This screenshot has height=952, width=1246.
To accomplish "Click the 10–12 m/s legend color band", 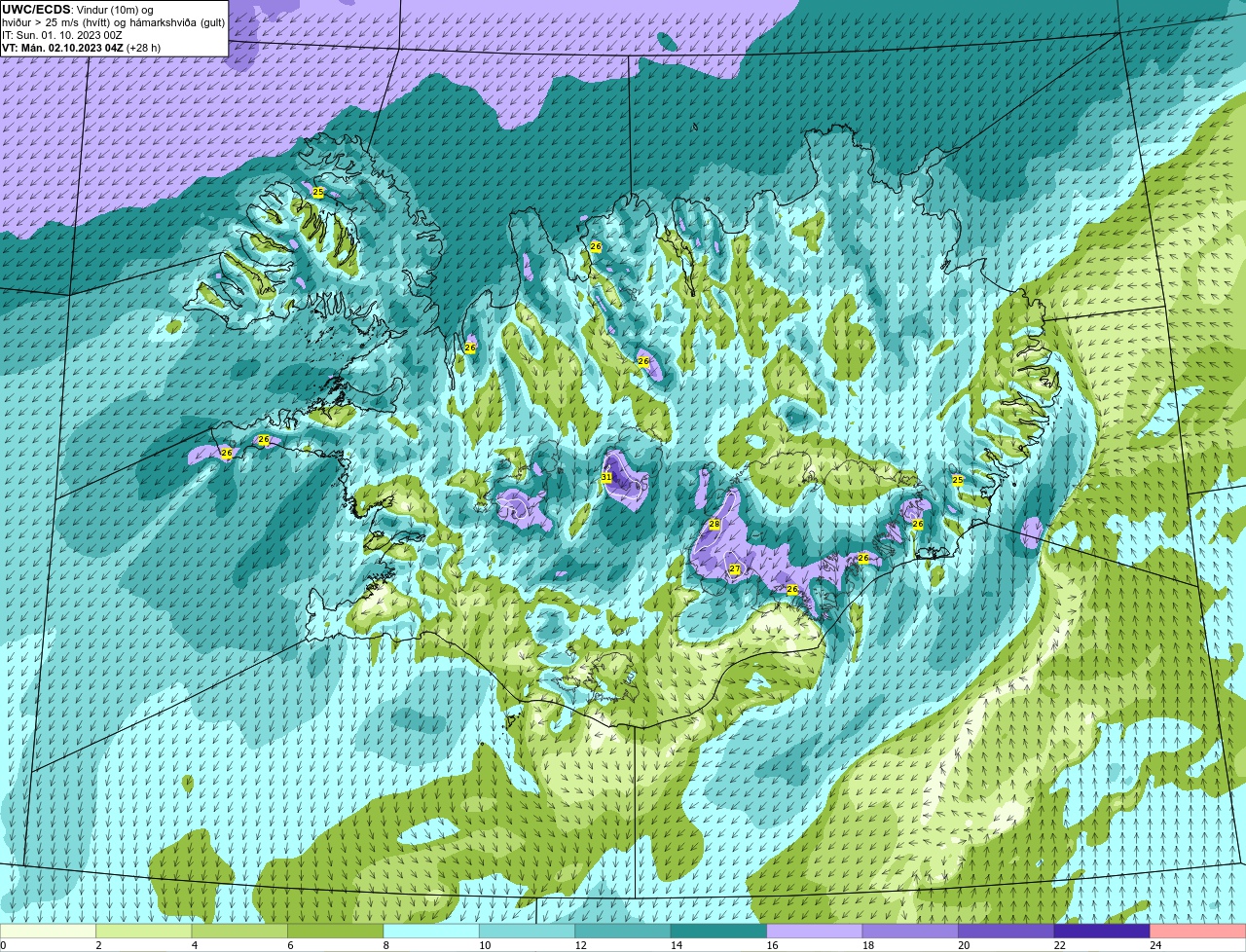I will [x=528, y=932].
